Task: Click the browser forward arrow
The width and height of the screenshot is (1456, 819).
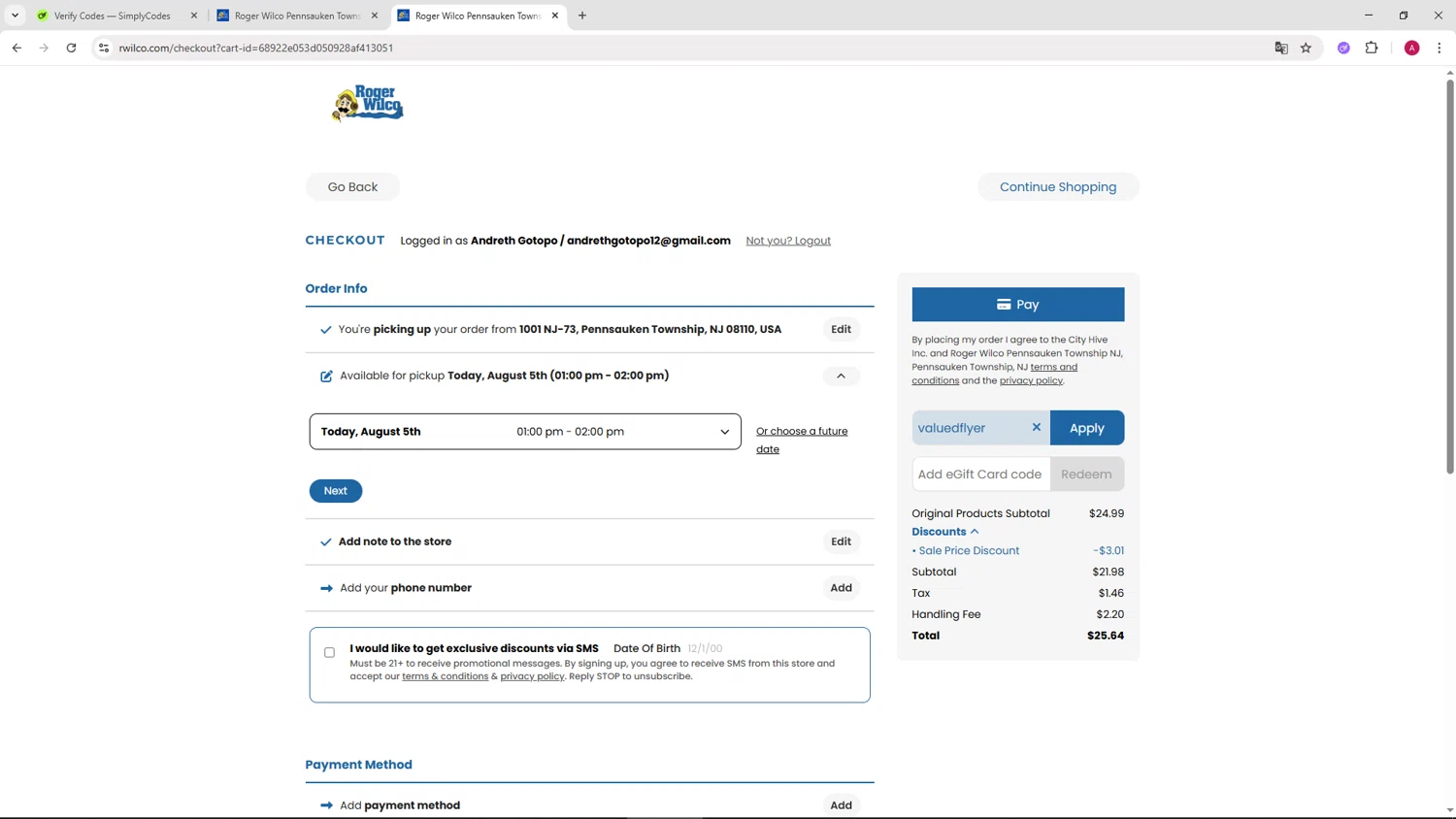Action: tap(44, 48)
